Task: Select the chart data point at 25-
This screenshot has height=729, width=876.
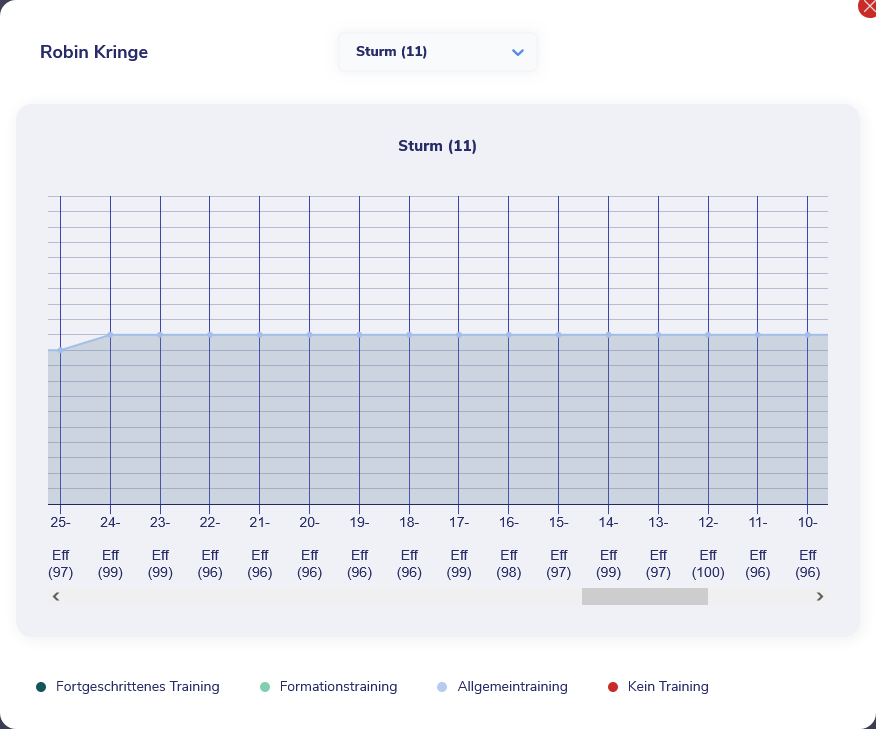Action: [x=60, y=350]
